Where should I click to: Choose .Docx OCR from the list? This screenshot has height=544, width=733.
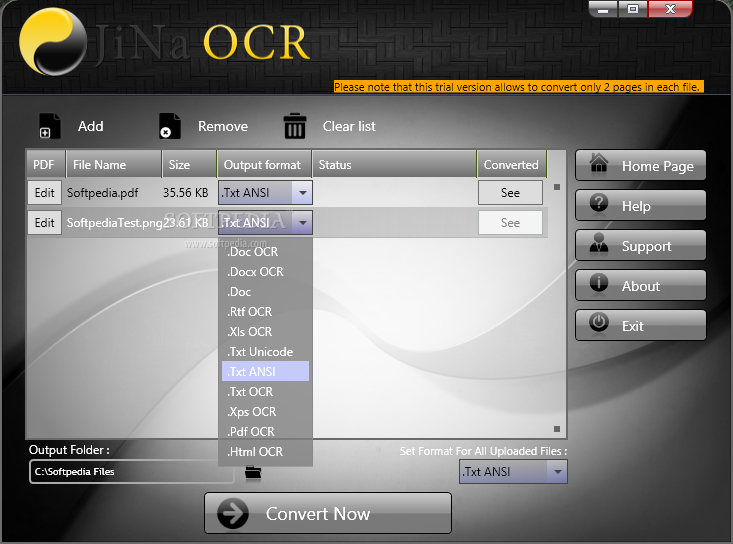tap(265, 272)
